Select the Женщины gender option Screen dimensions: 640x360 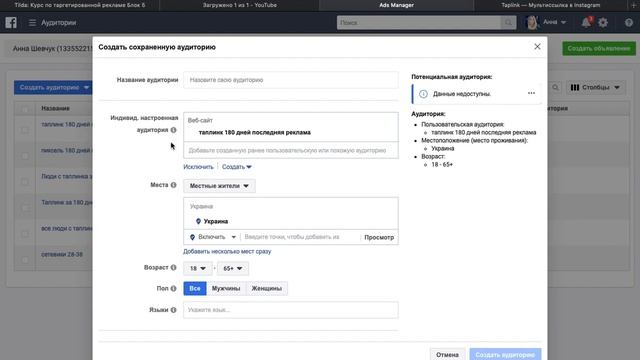pyautogui.click(x=267, y=288)
